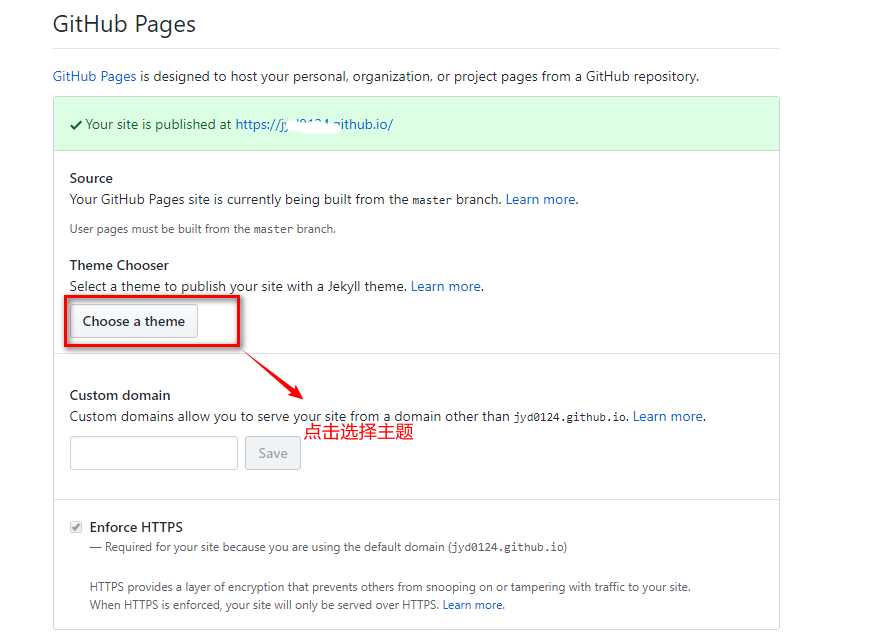
Task: Focus the custom domain text field
Action: coord(154,453)
